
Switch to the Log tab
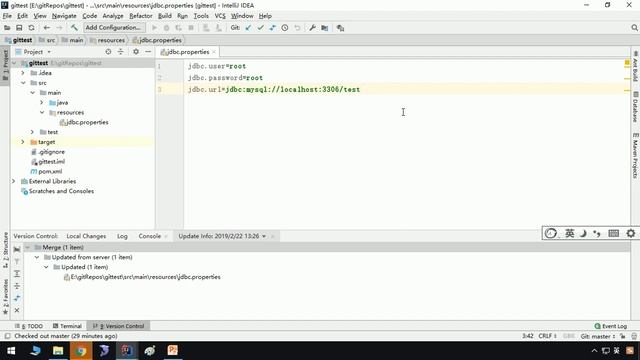click(122, 236)
